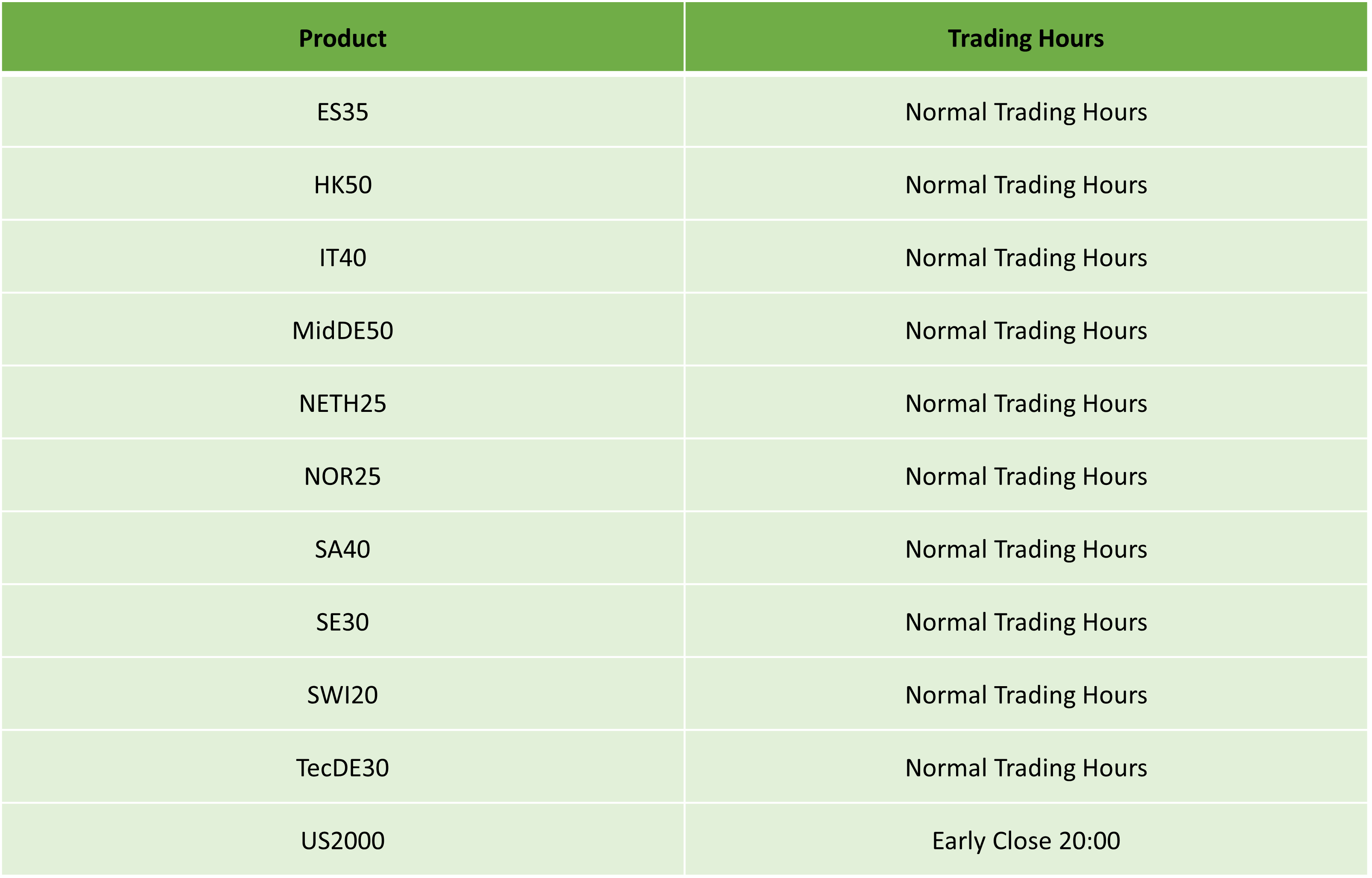Select the HK50 product cell
The image size is (1372, 878).
click(342, 184)
